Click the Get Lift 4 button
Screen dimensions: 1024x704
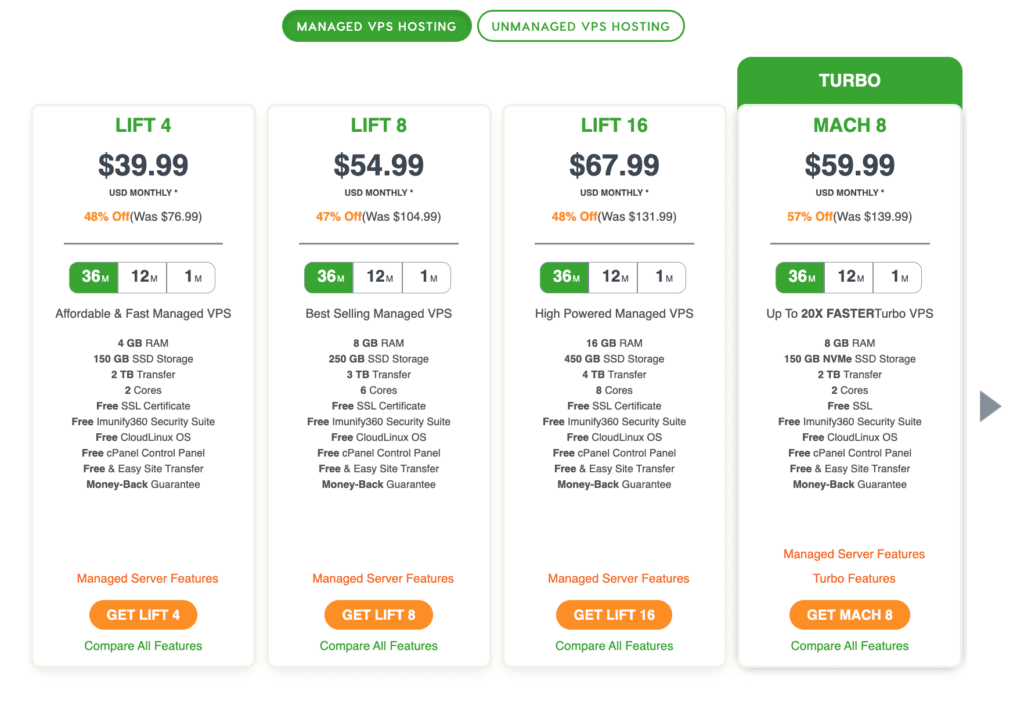click(143, 615)
